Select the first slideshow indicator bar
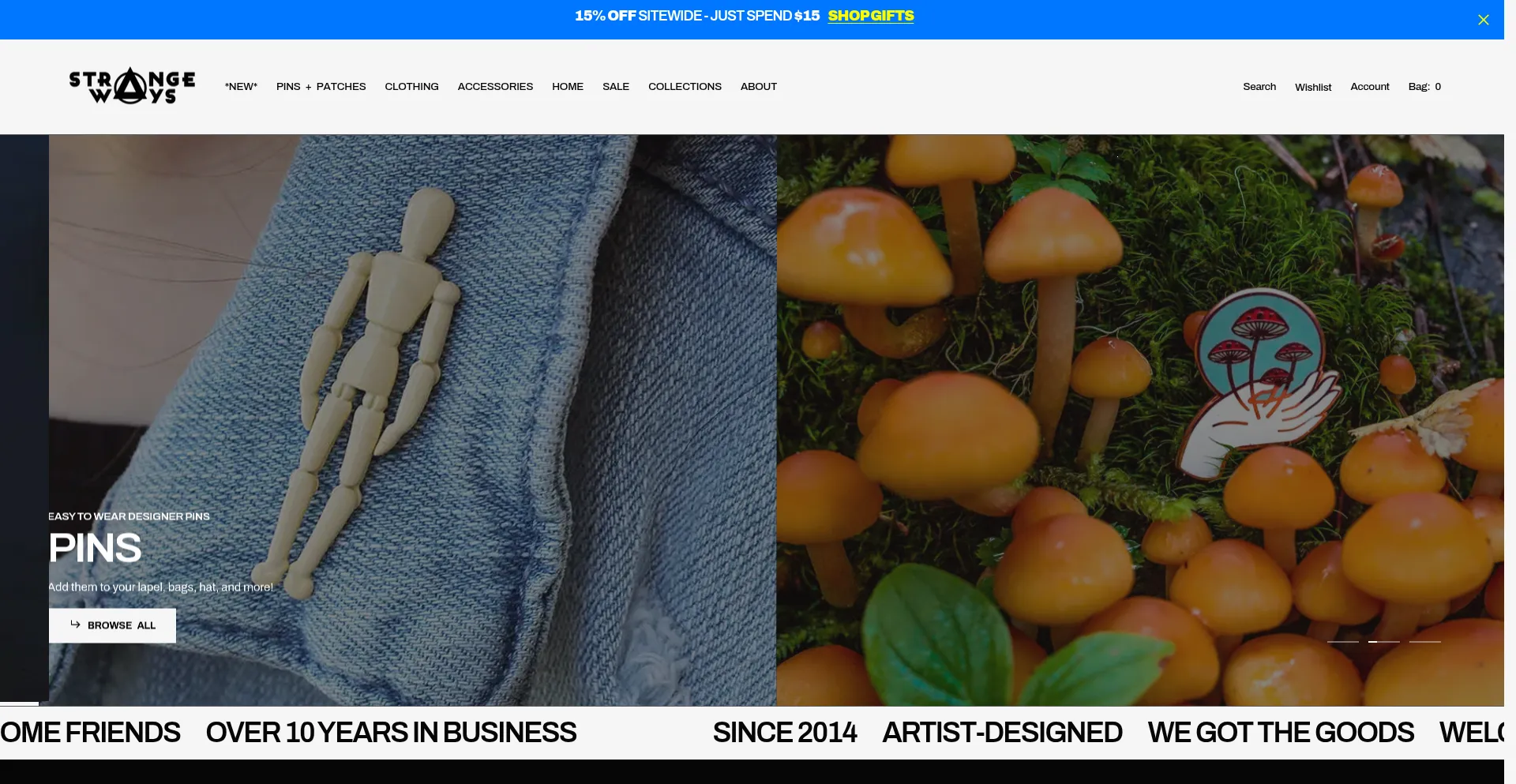This screenshot has height=784, width=1516. pos(1342,642)
